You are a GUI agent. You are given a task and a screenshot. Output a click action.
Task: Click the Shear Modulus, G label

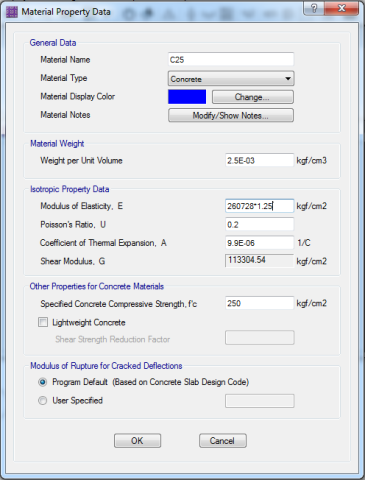[73, 261]
